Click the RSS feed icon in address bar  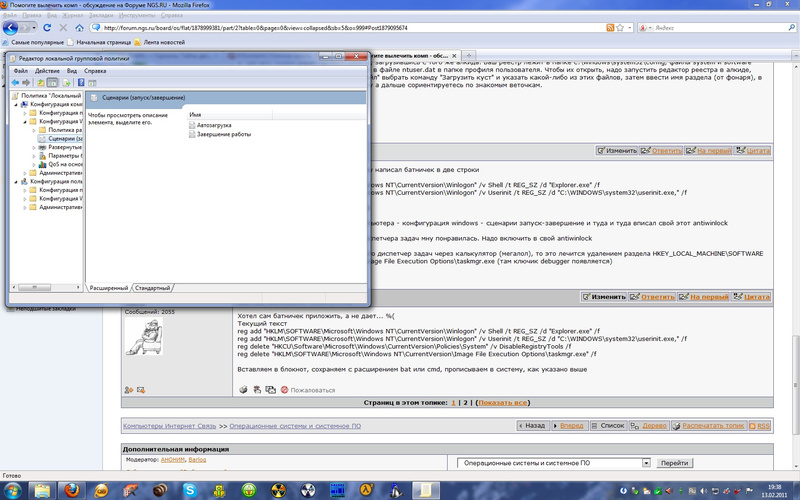click(610, 28)
